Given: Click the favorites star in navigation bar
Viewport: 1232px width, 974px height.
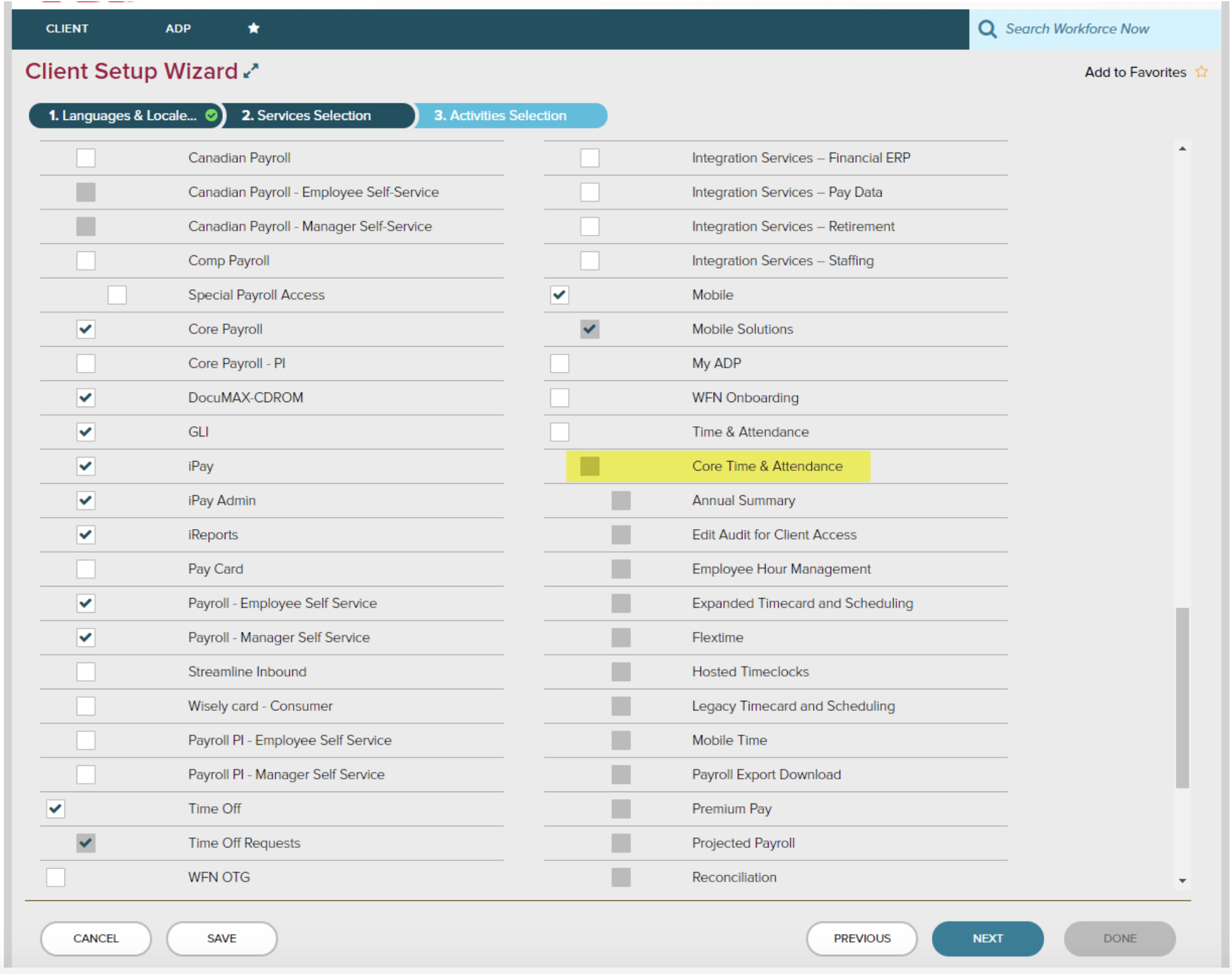Looking at the screenshot, I should point(253,28).
